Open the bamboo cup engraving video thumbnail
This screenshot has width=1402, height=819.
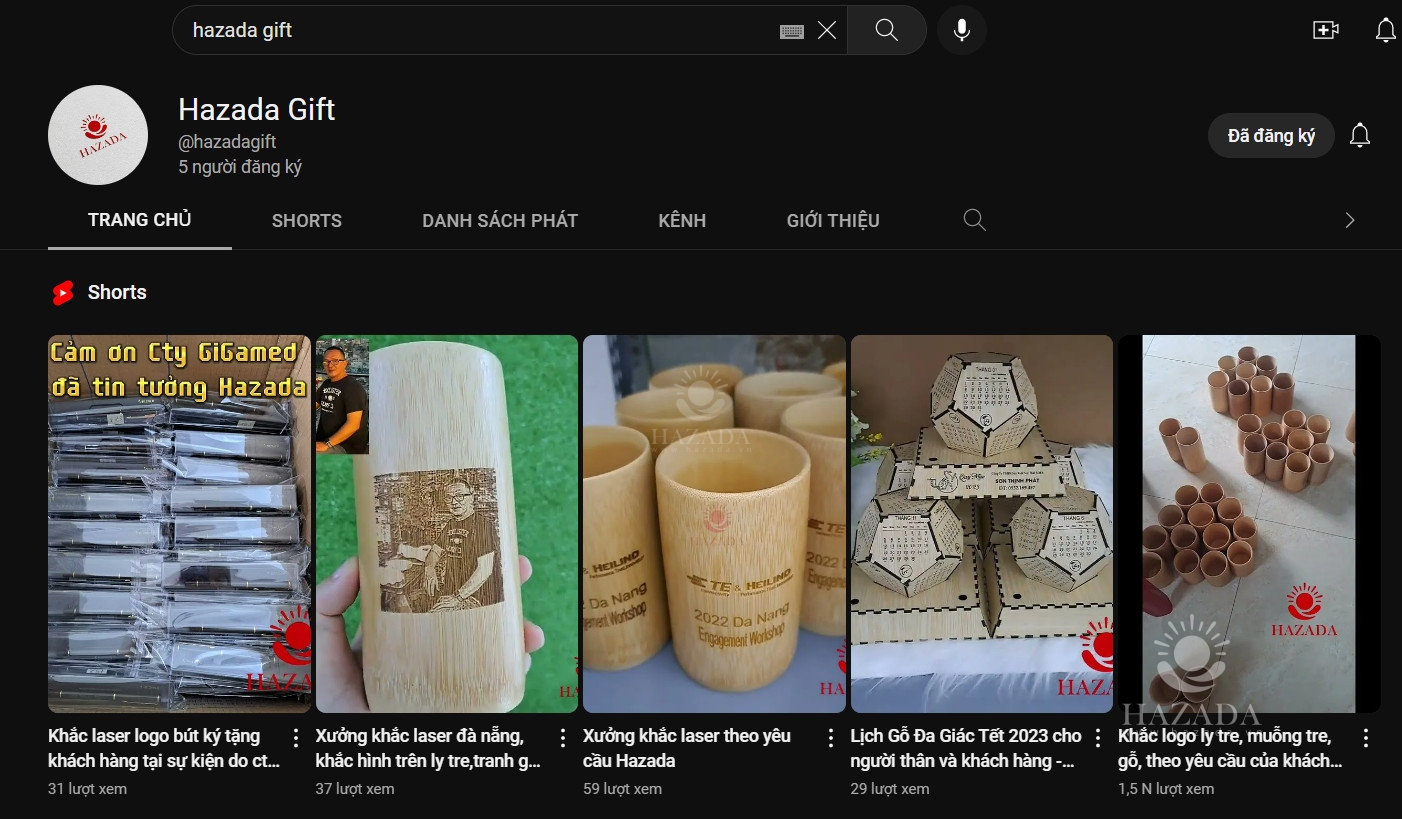point(446,522)
